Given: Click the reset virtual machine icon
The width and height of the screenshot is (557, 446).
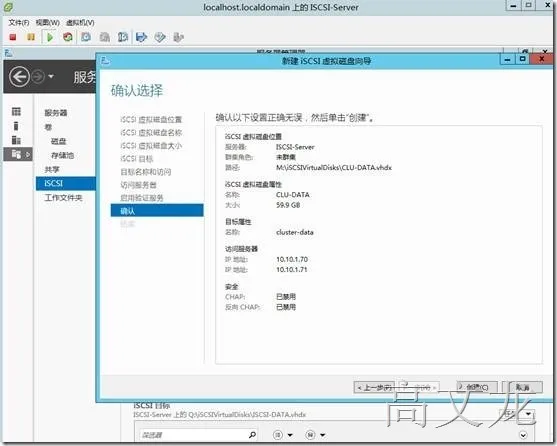Looking at the screenshot, I should 68,37.
